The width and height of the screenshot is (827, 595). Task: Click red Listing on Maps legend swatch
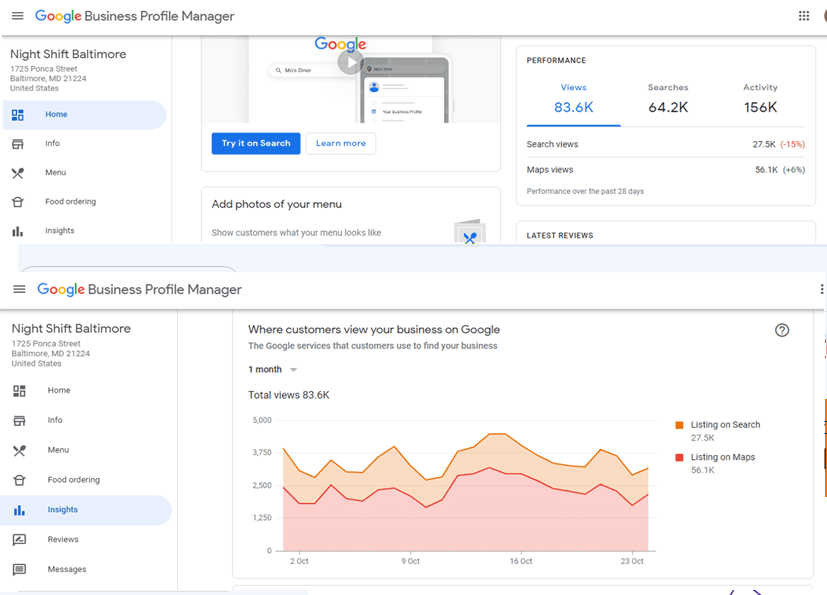coord(679,457)
